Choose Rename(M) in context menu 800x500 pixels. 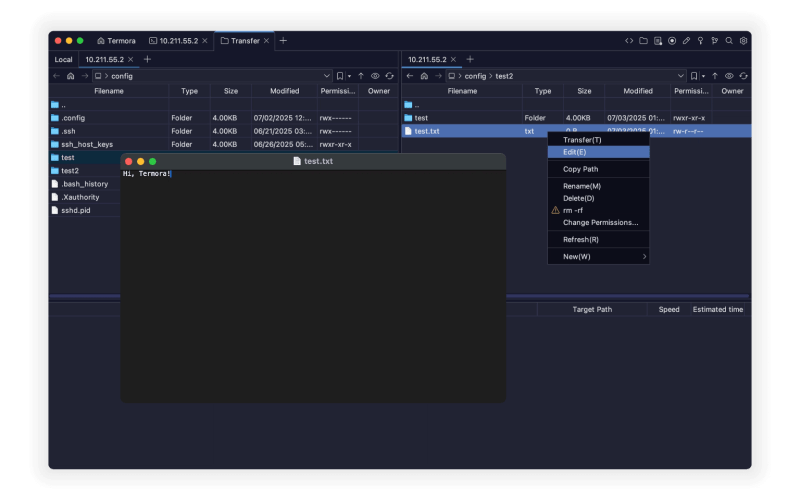pyautogui.click(x=598, y=186)
